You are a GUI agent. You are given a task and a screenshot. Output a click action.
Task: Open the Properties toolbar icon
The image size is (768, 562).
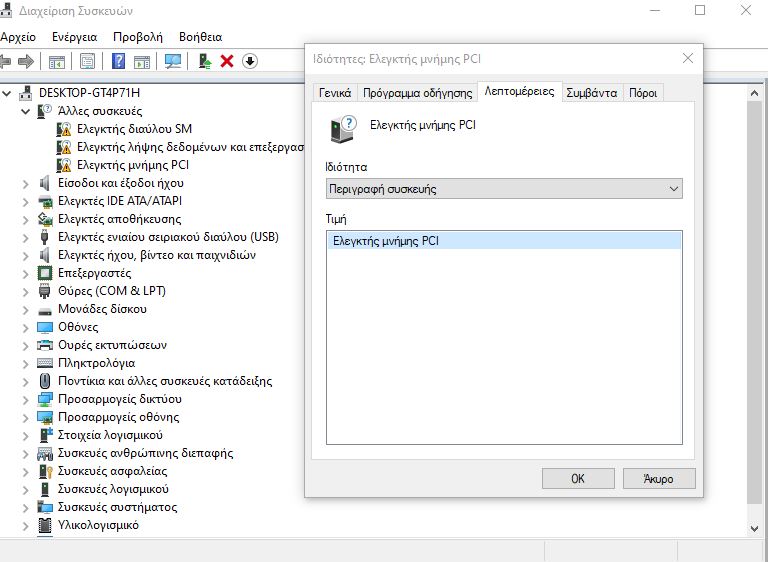point(88,61)
